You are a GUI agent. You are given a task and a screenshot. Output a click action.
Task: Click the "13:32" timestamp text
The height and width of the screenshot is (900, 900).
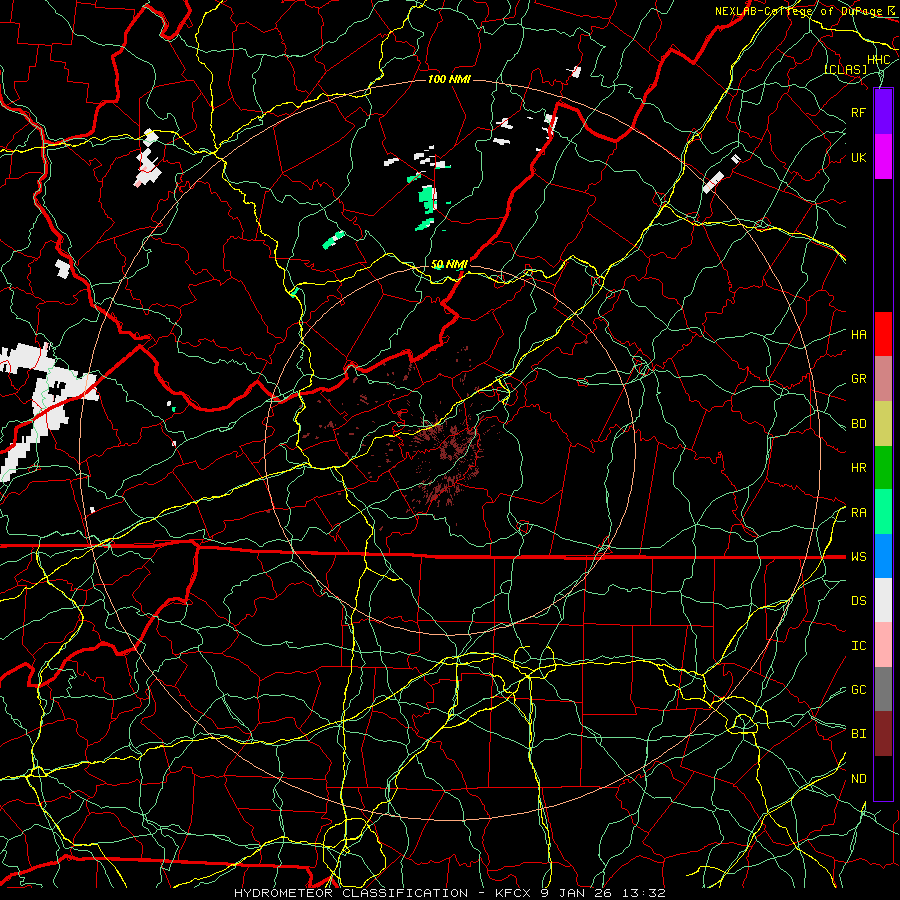click(x=642, y=893)
